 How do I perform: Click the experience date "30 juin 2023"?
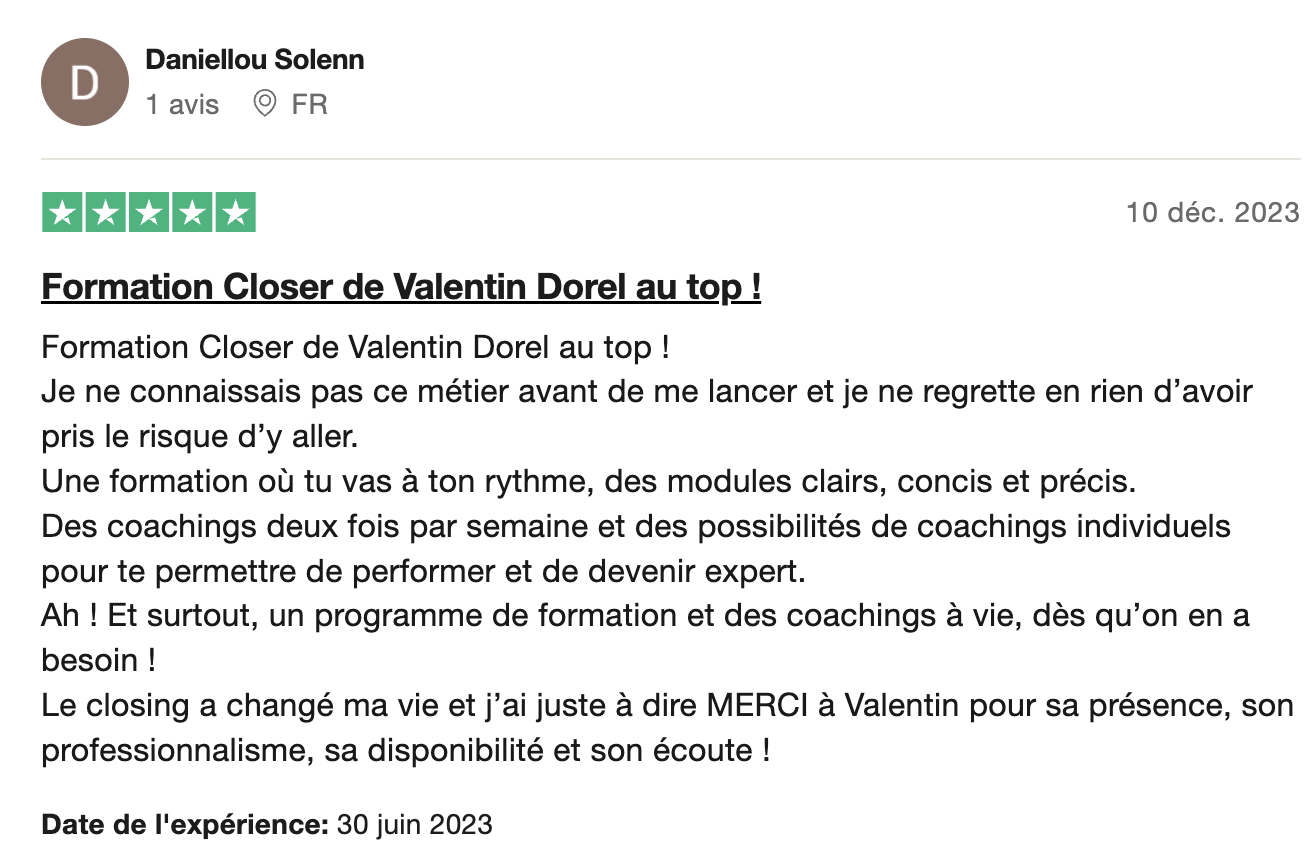pos(415,825)
